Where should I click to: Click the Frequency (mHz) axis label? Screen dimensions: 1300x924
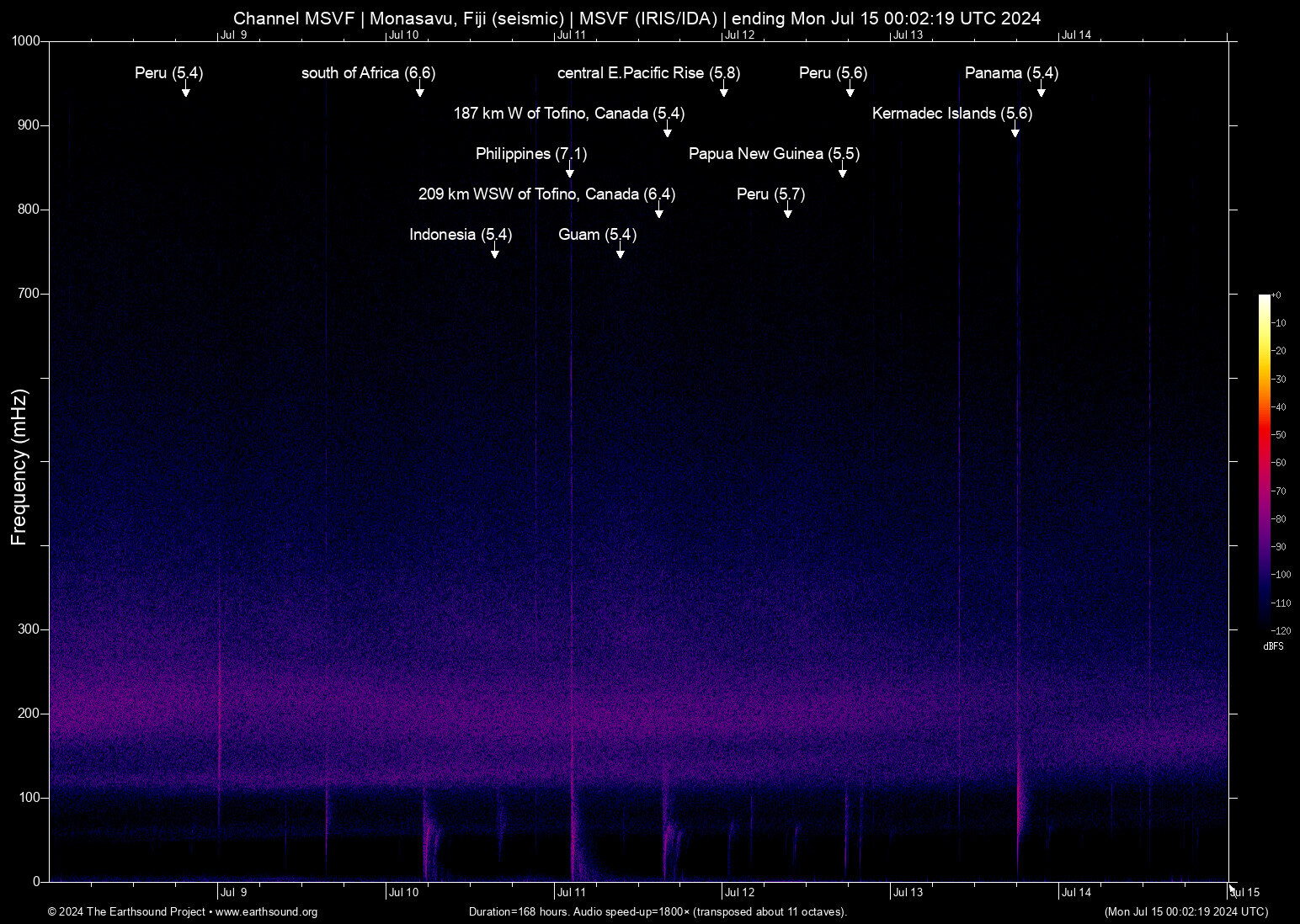click(x=19, y=467)
